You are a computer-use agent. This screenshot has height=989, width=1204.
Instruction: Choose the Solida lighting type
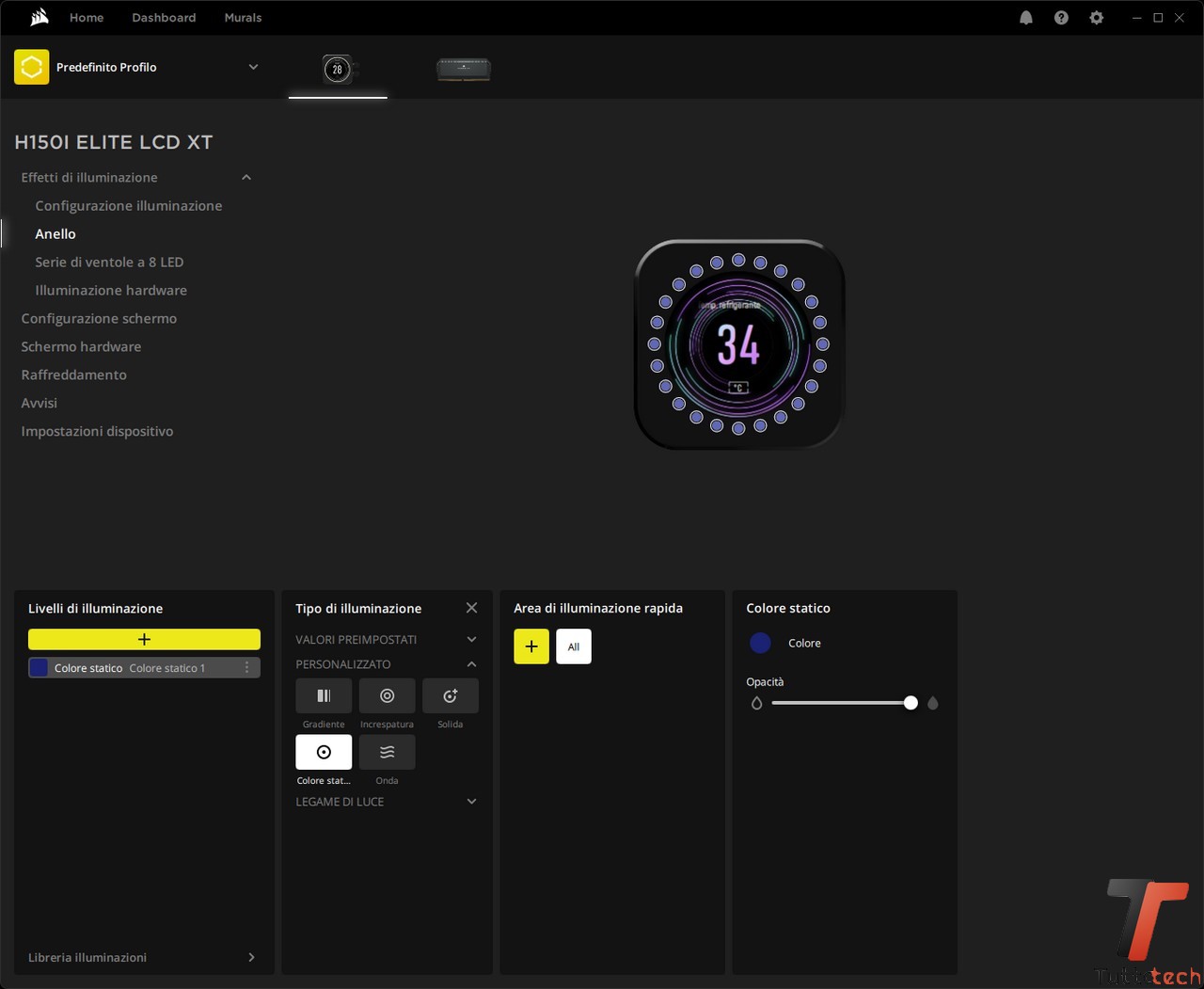(x=450, y=696)
